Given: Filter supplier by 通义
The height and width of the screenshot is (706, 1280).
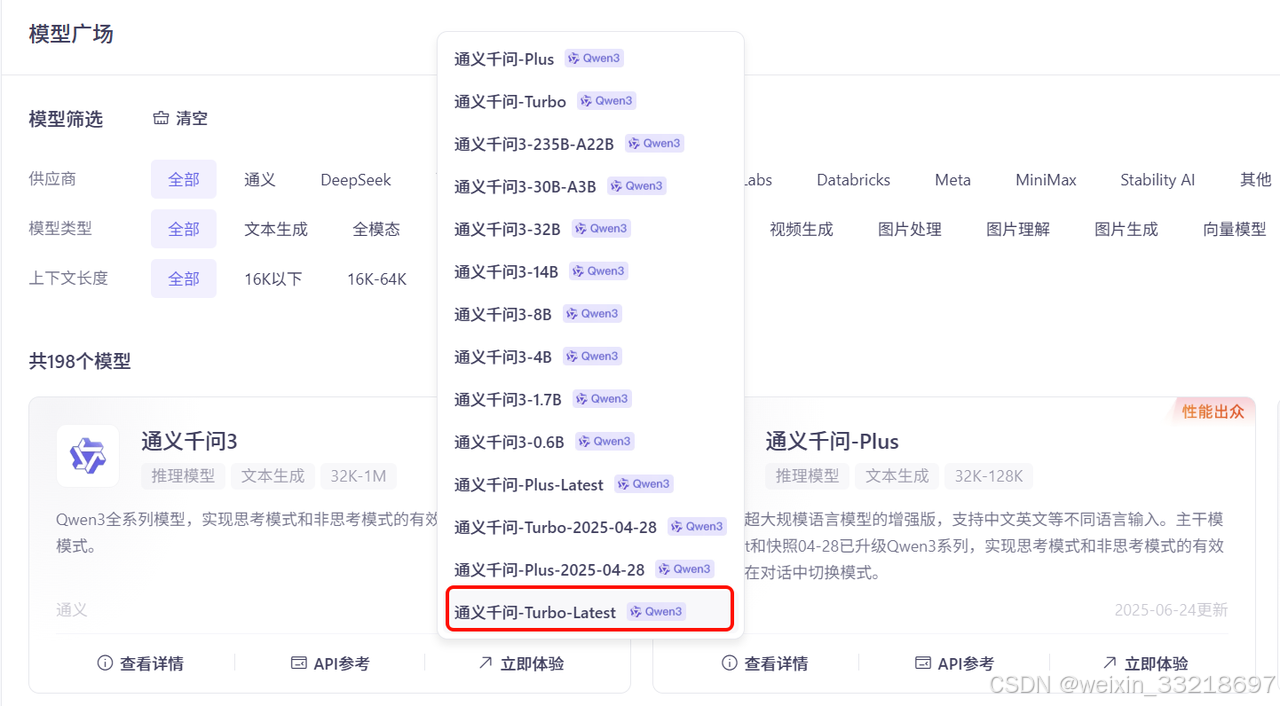Looking at the screenshot, I should click(260, 180).
